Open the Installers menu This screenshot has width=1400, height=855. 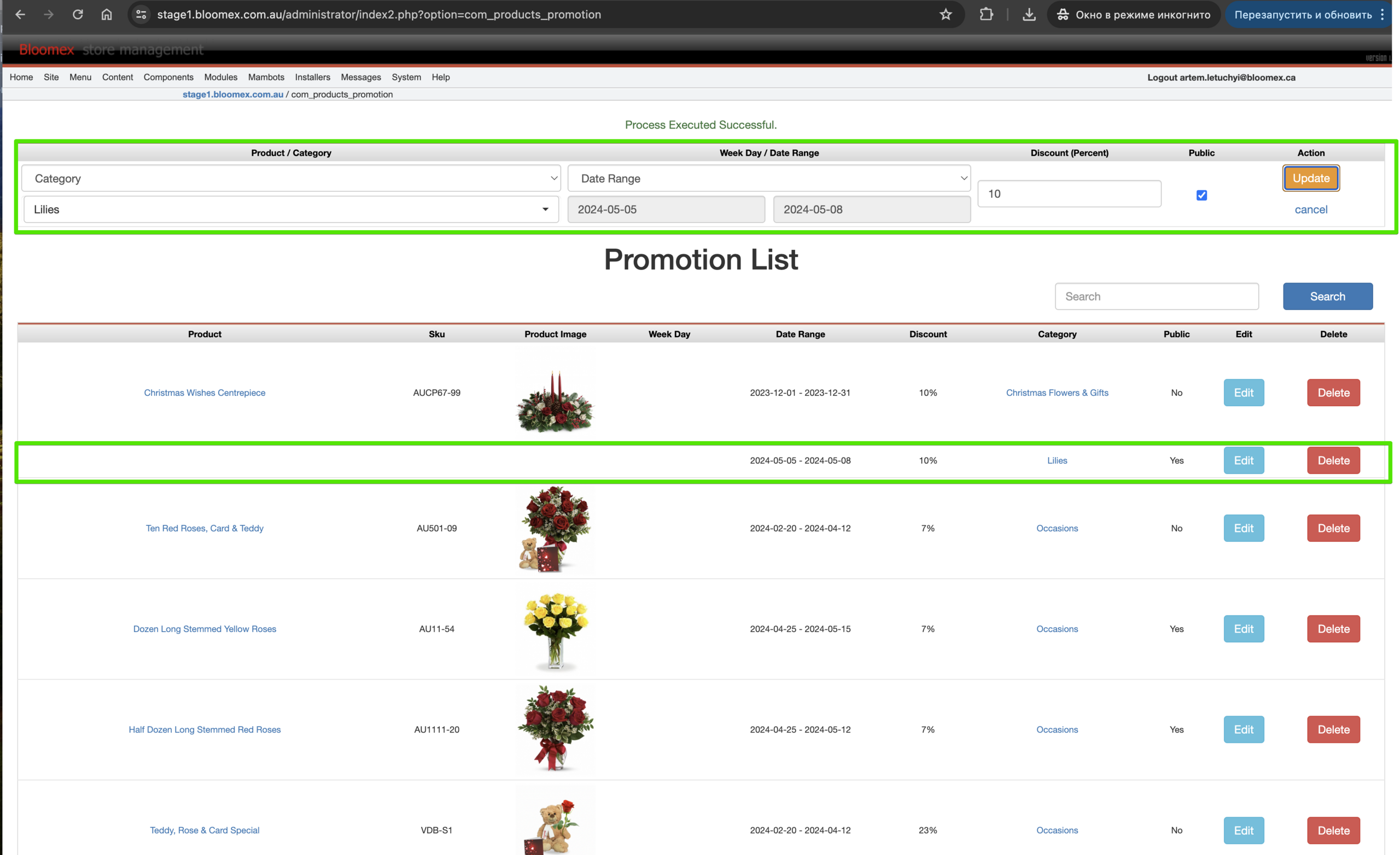(x=312, y=77)
